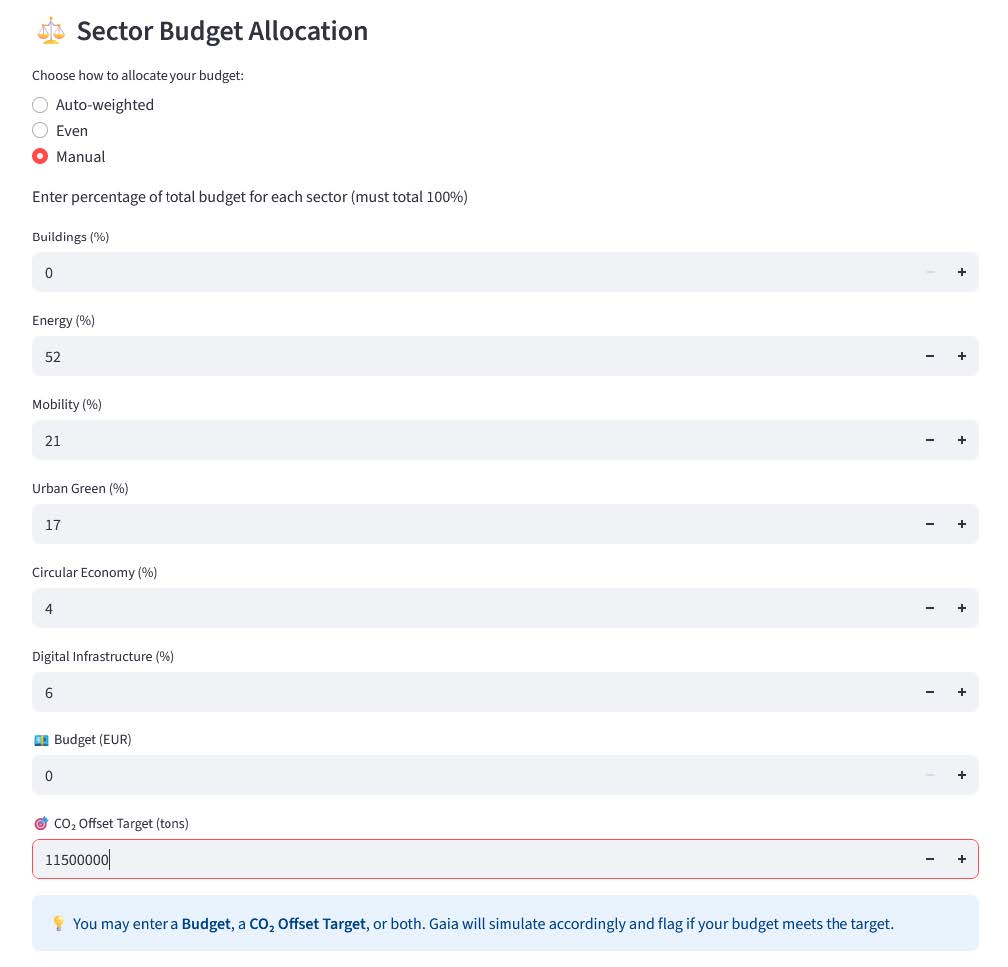Screen dimensions: 1008x967
Task: Increase Circular Economy percentage with plus
Action: coord(962,608)
